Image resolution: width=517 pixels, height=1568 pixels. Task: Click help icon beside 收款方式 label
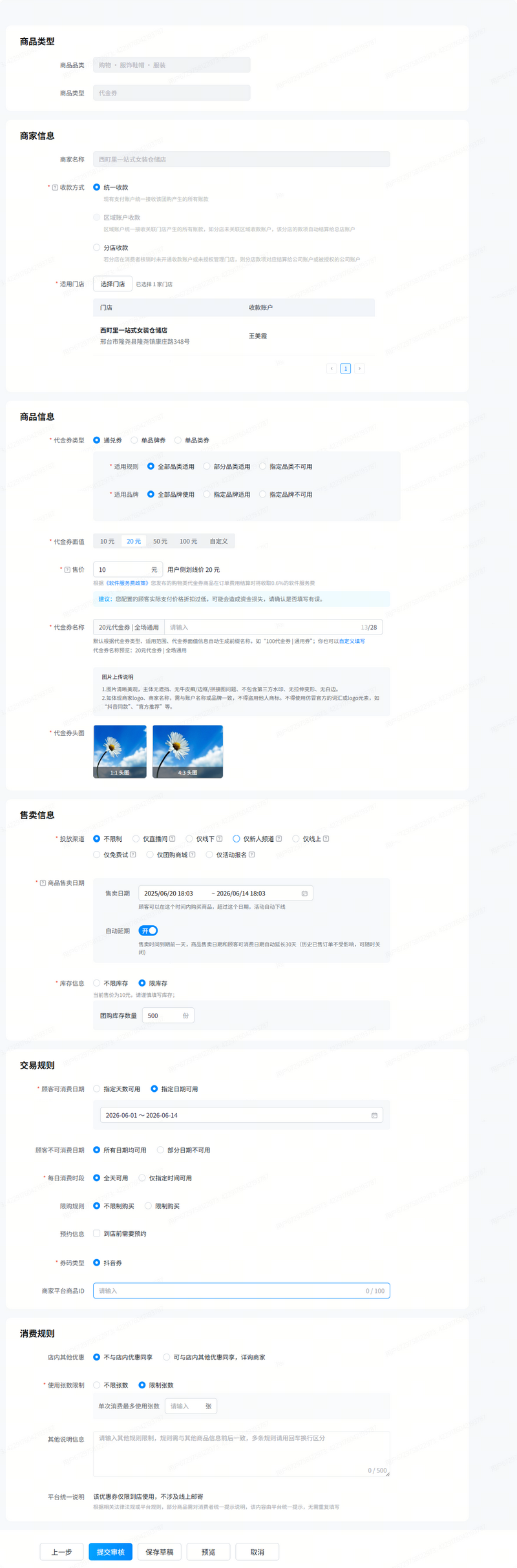(x=55, y=187)
